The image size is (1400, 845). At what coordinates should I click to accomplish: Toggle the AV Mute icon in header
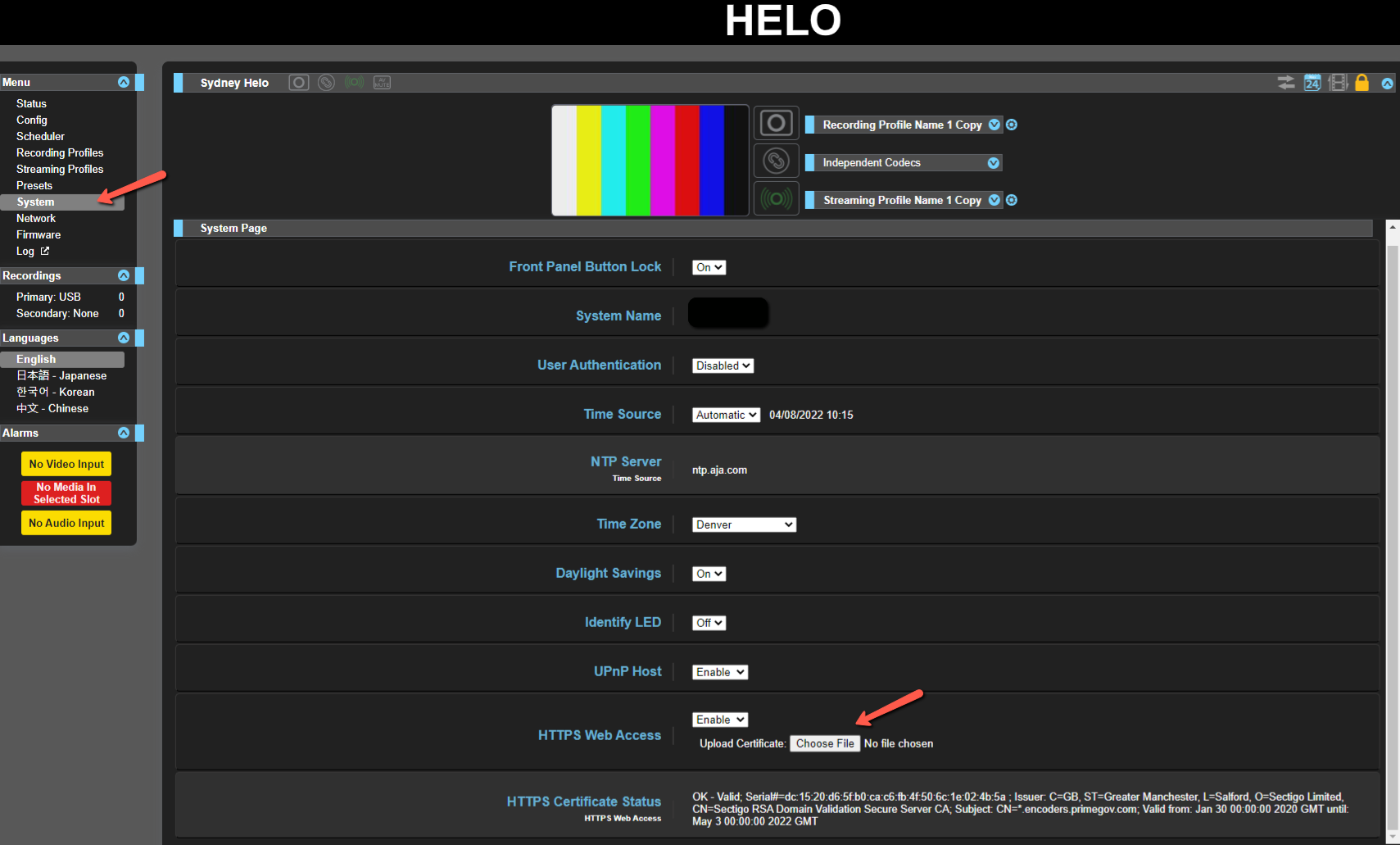(382, 83)
